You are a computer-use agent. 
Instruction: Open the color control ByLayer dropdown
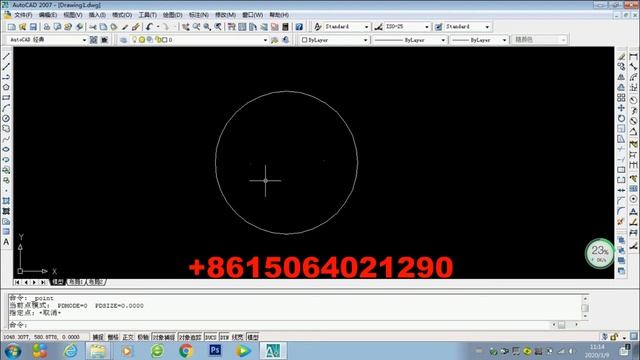point(365,40)
